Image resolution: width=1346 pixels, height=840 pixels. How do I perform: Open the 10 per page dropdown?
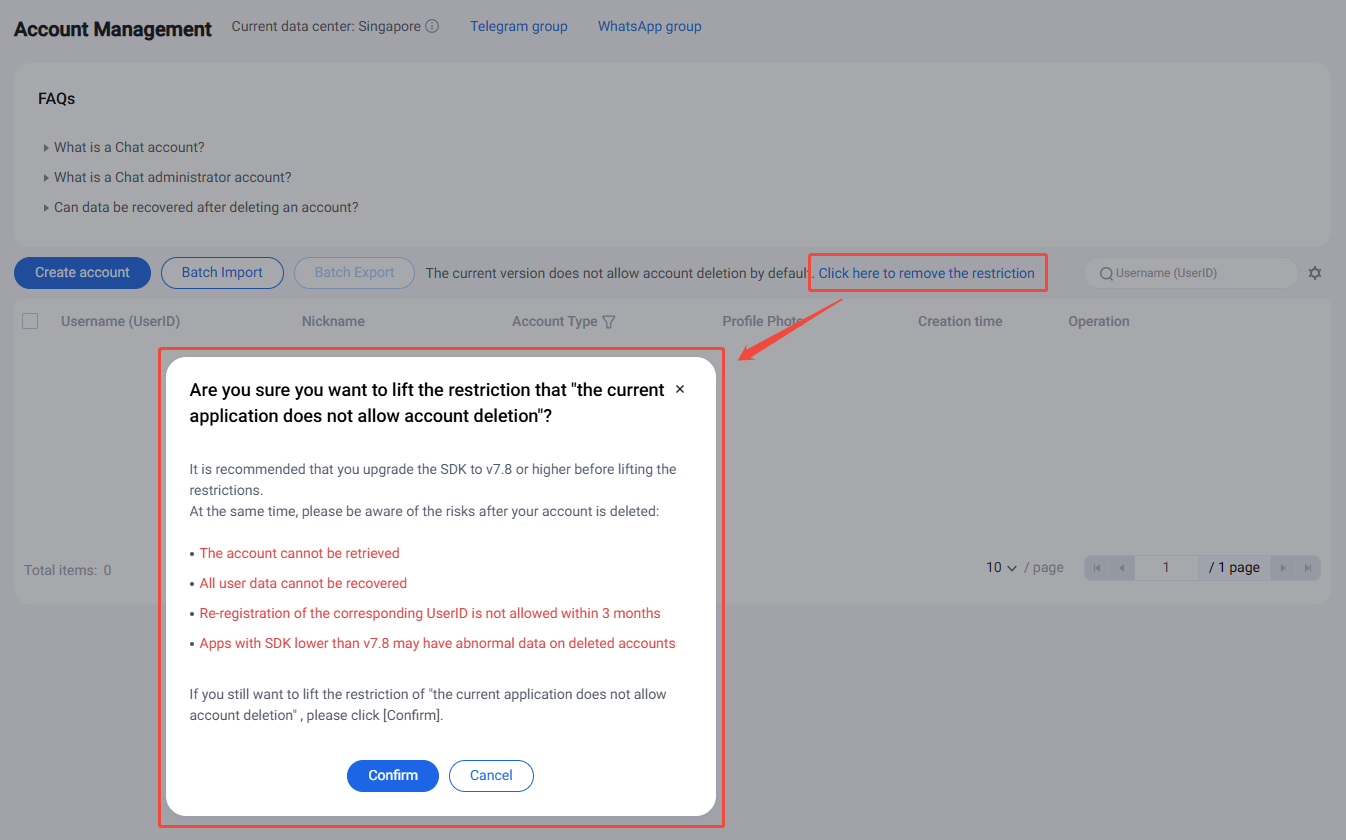[x=1001, y=567]
